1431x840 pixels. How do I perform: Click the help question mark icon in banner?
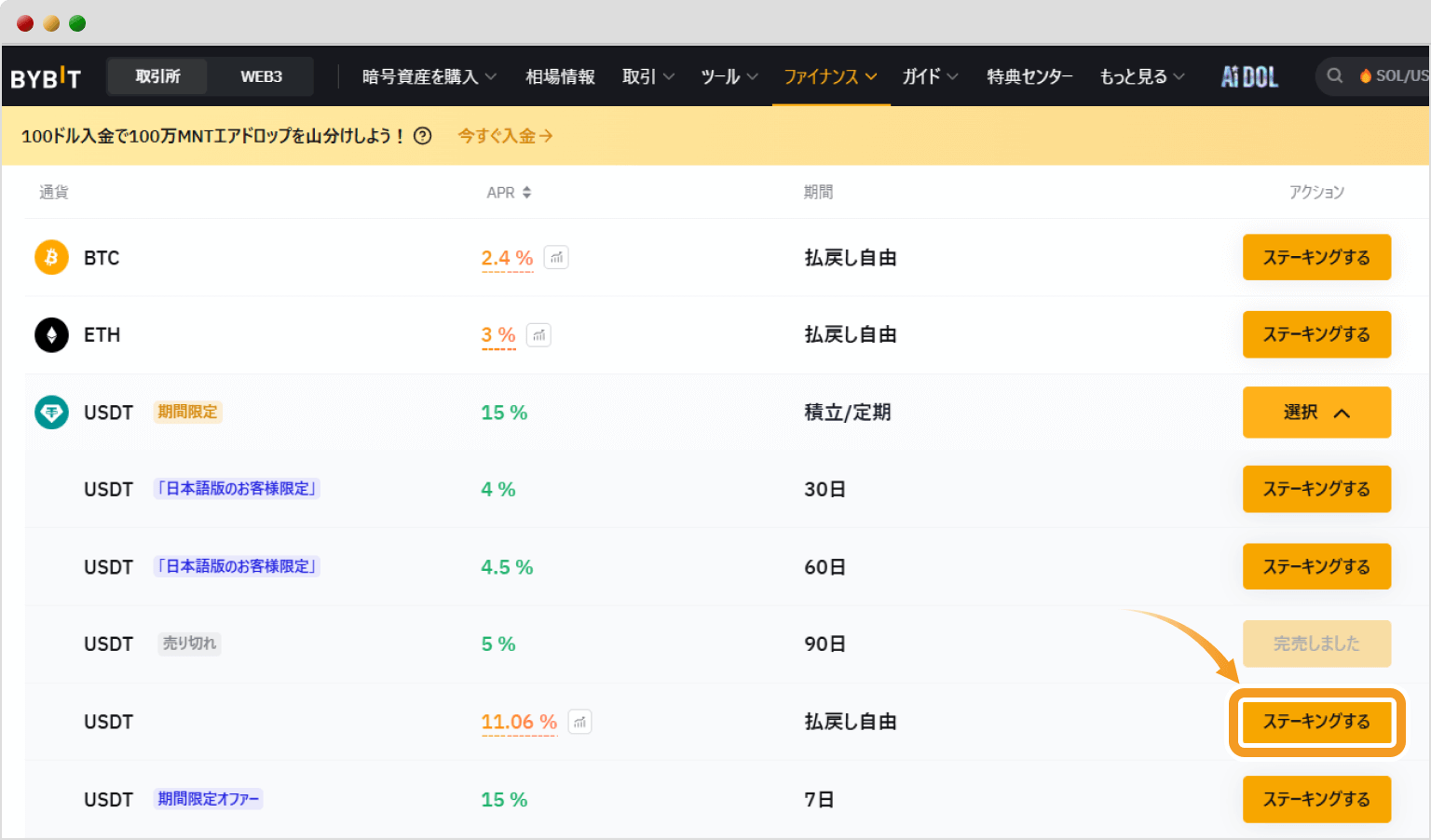pos(422,136)
